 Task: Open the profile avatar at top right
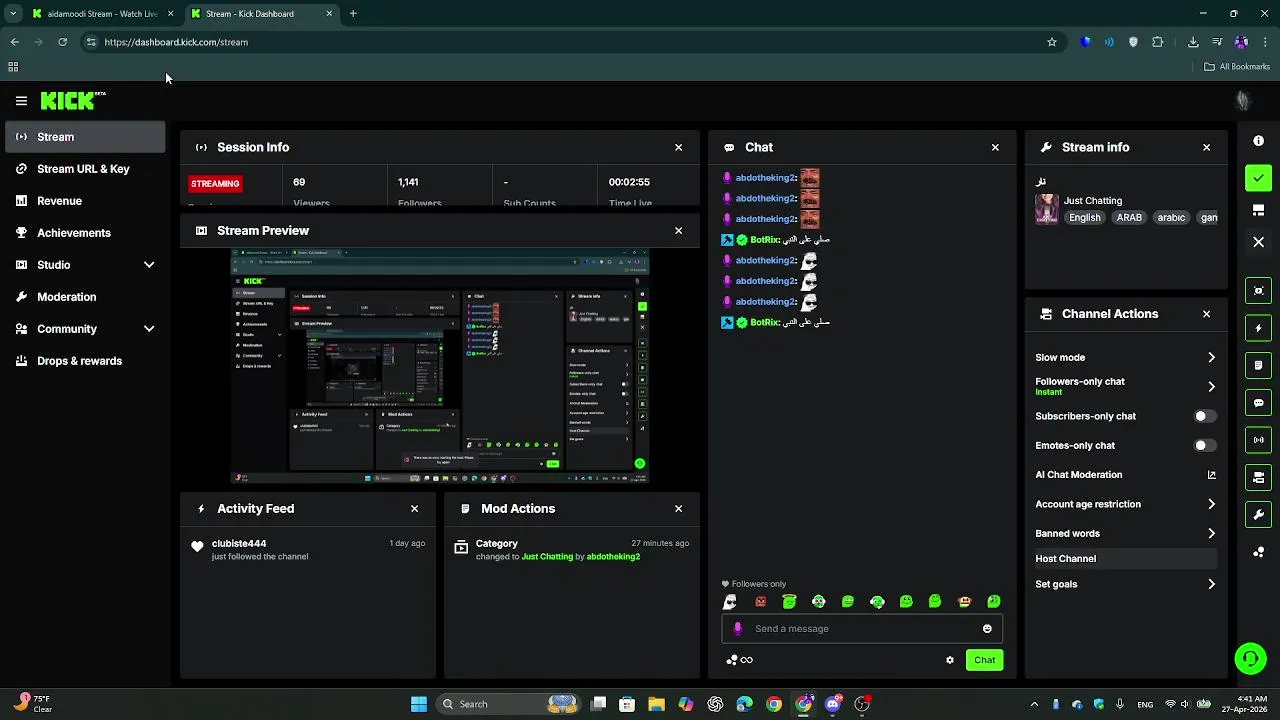[x=1242, y=100]
